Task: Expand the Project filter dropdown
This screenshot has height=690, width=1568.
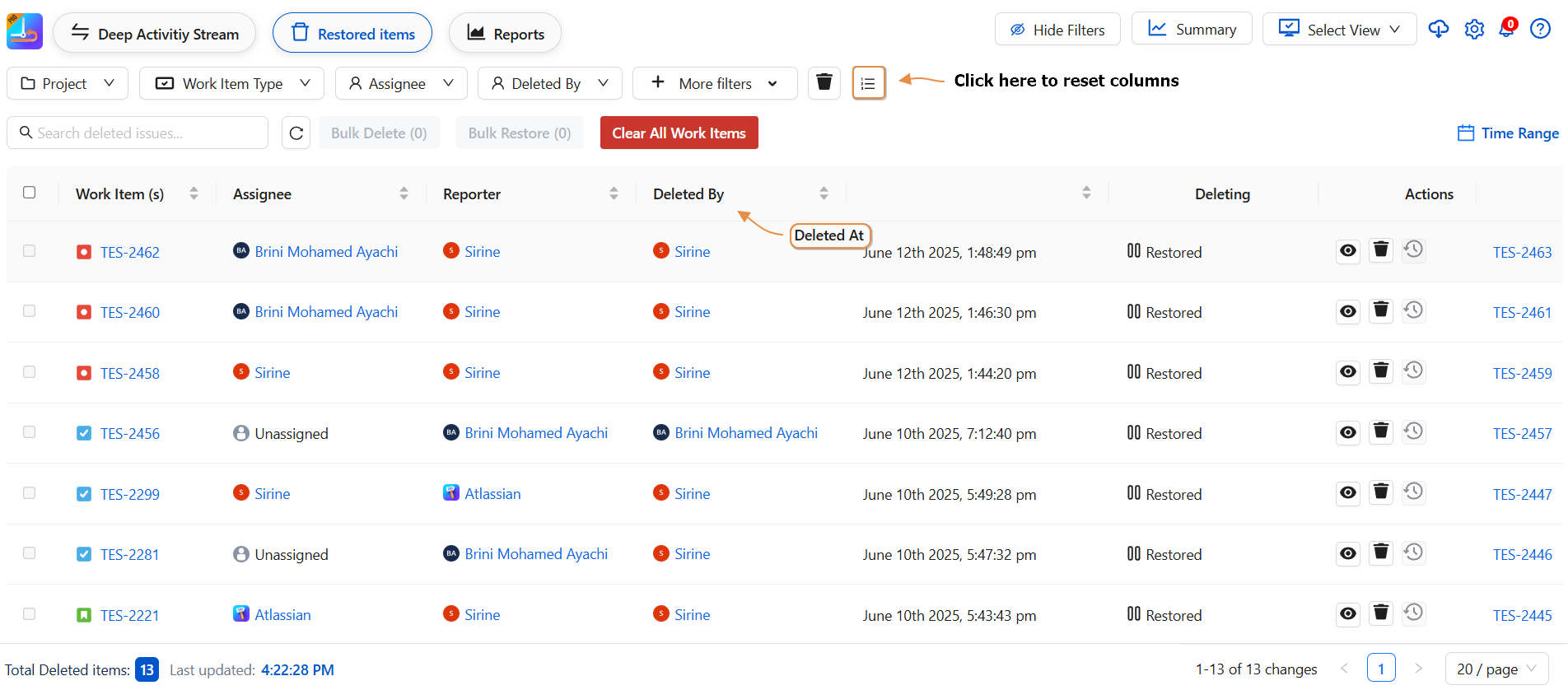Action: (68, 83)
